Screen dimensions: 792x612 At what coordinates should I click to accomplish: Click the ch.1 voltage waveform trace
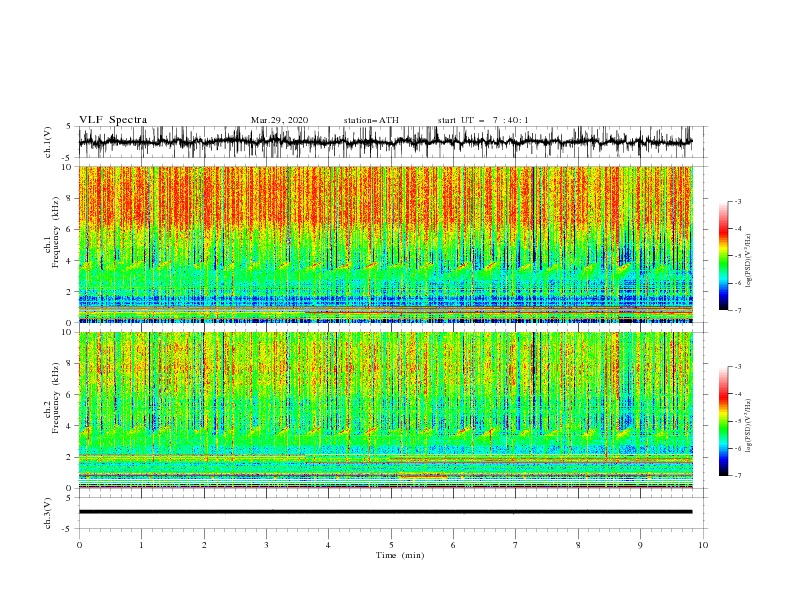pyautogui.click(x=385, y=142)
